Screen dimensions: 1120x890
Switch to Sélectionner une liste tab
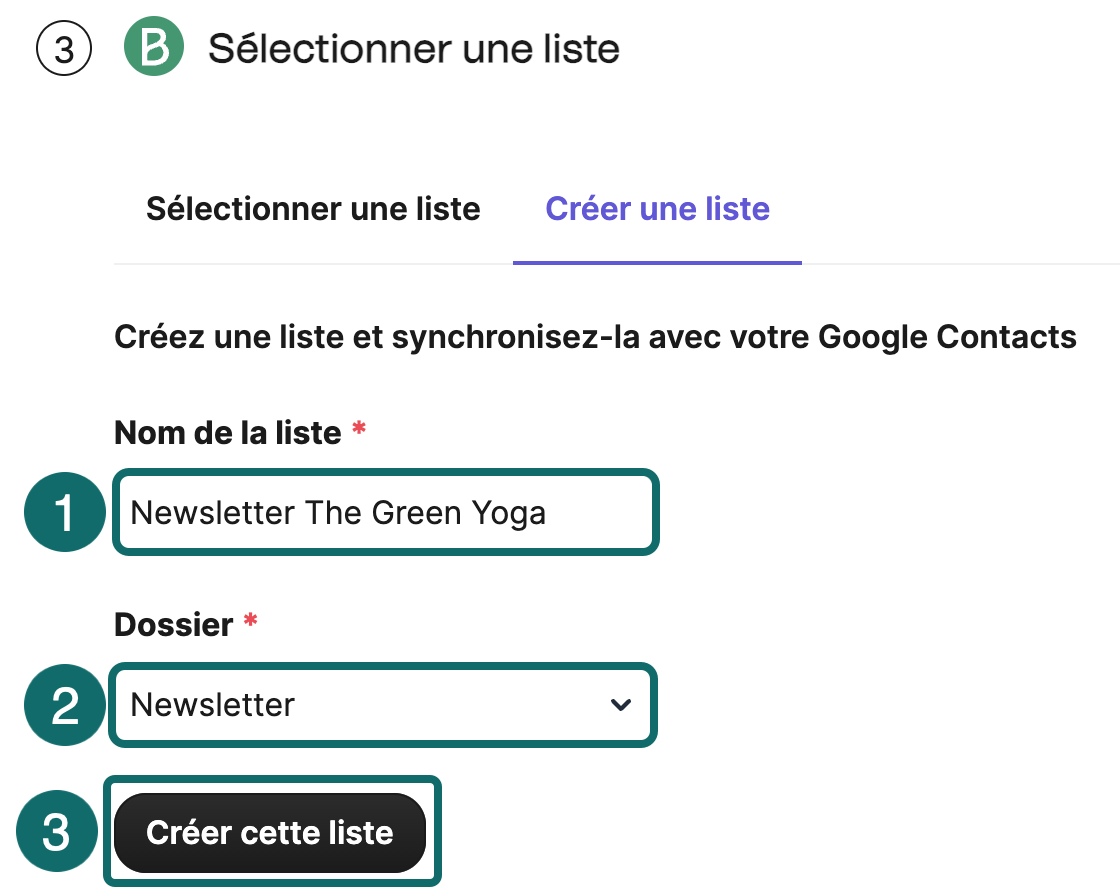pos(313,209)
